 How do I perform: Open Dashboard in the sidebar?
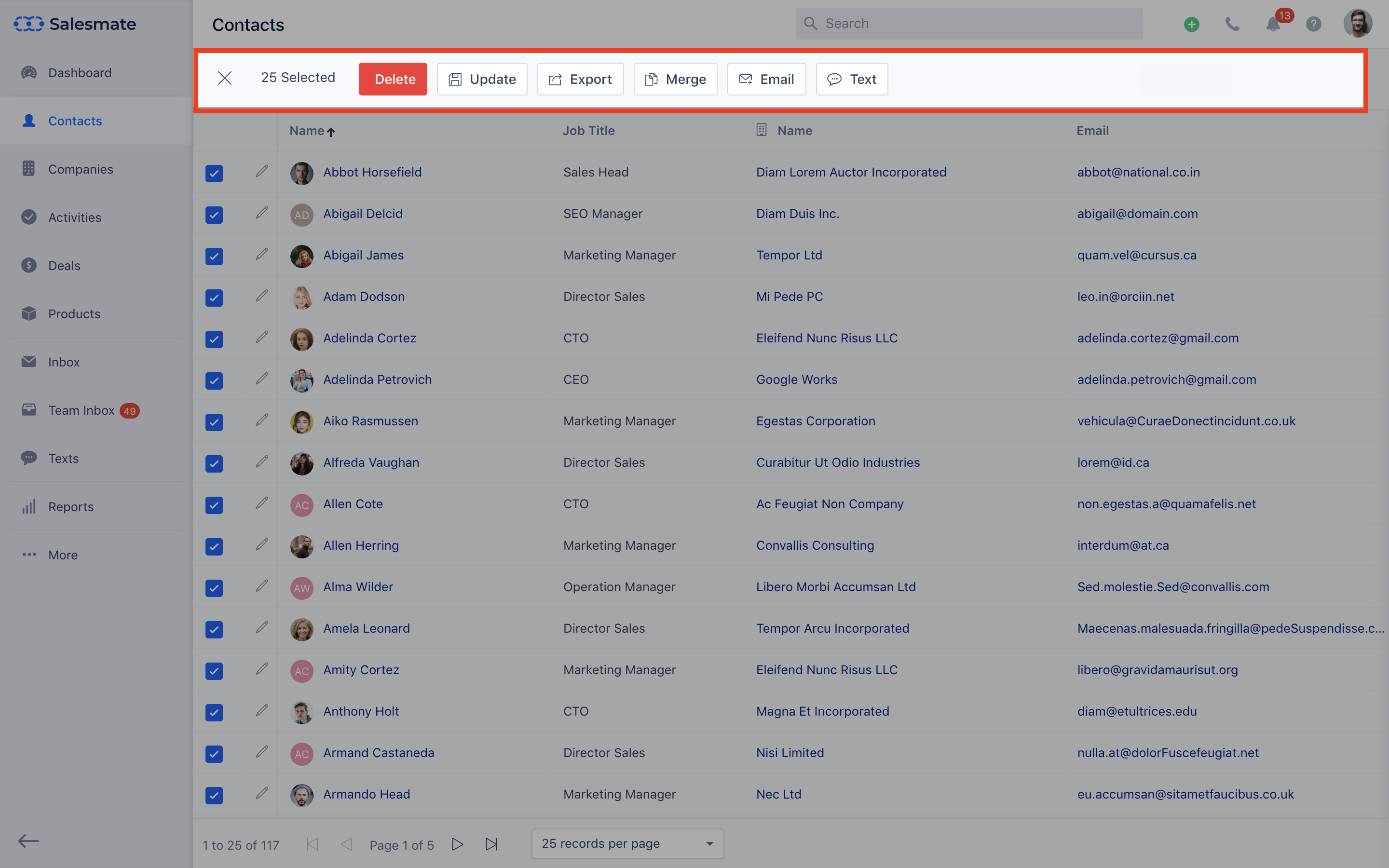80,72
